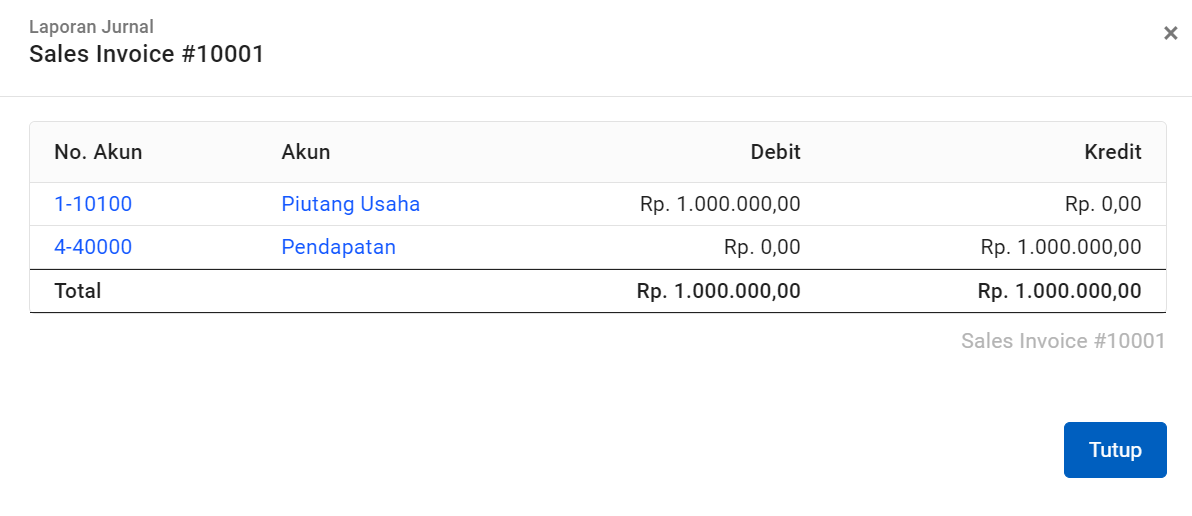Click the Kredit column header
This screenshot has height=516, width=1192.
click(1113, 152)
